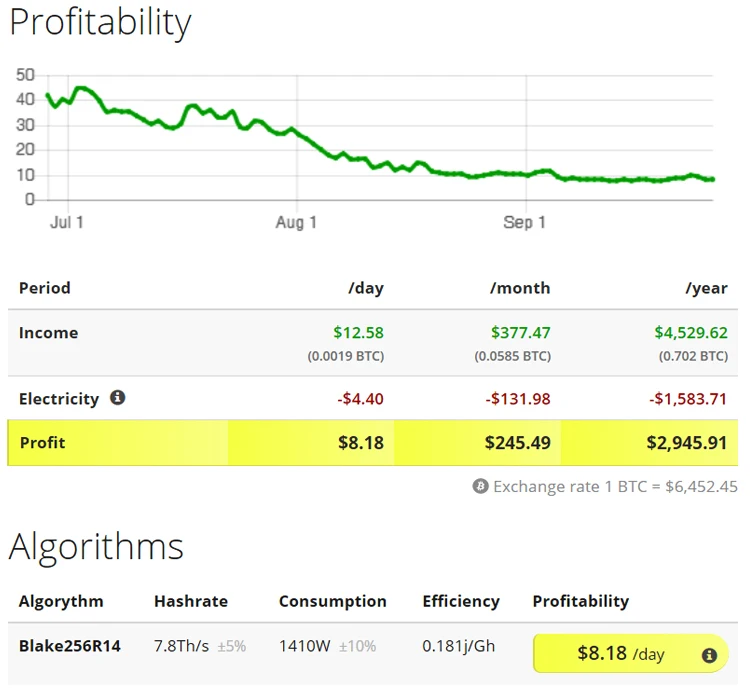750x700 pixels.
Task: Click the Sep 1 label on the chart axis
Action: coord(524,222)
